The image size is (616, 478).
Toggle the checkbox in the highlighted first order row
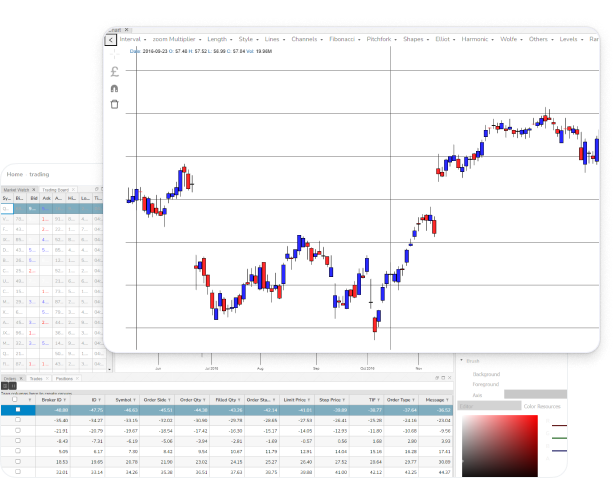click(17, 410)
